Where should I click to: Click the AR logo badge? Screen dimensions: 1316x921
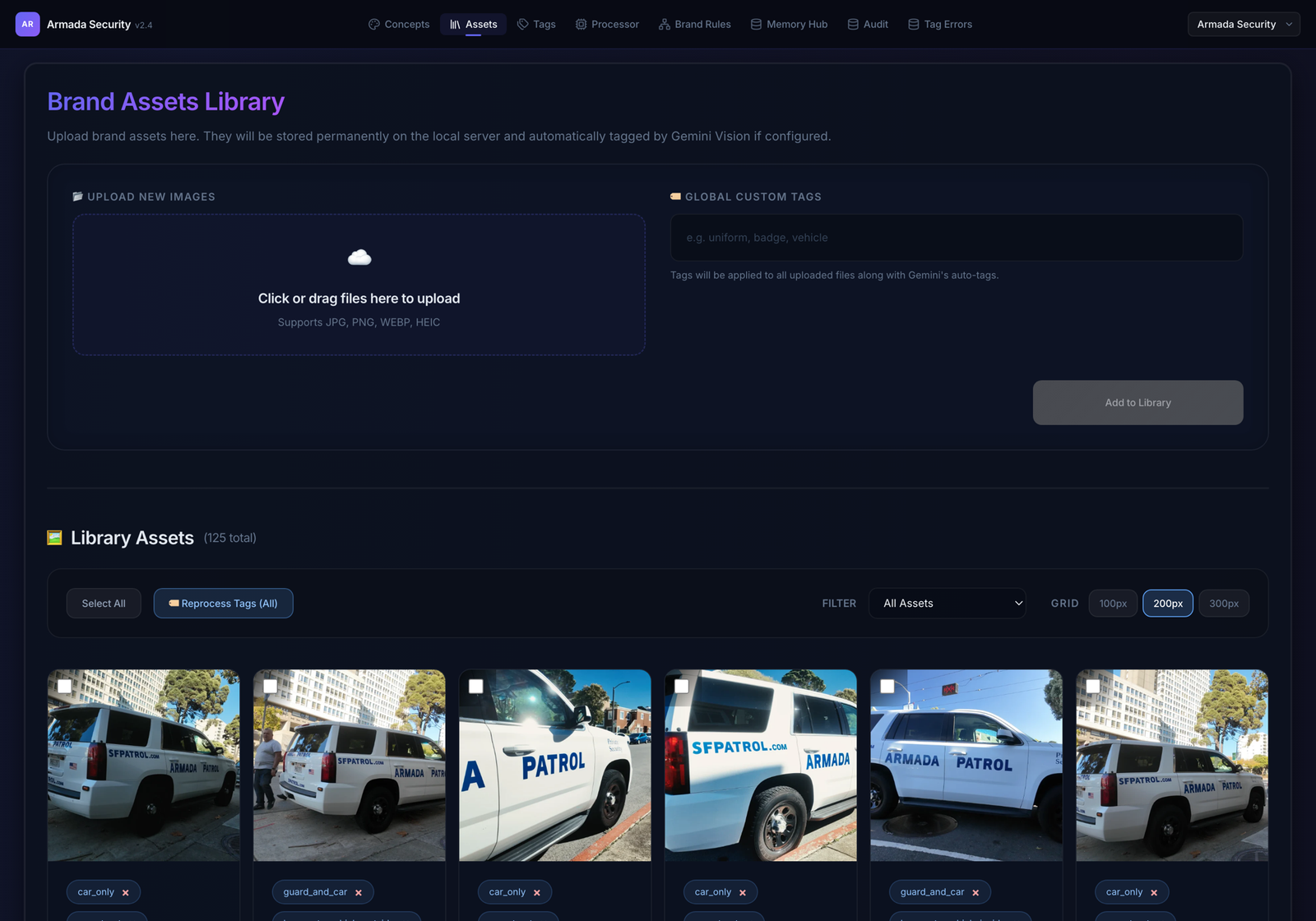(27, 24)
